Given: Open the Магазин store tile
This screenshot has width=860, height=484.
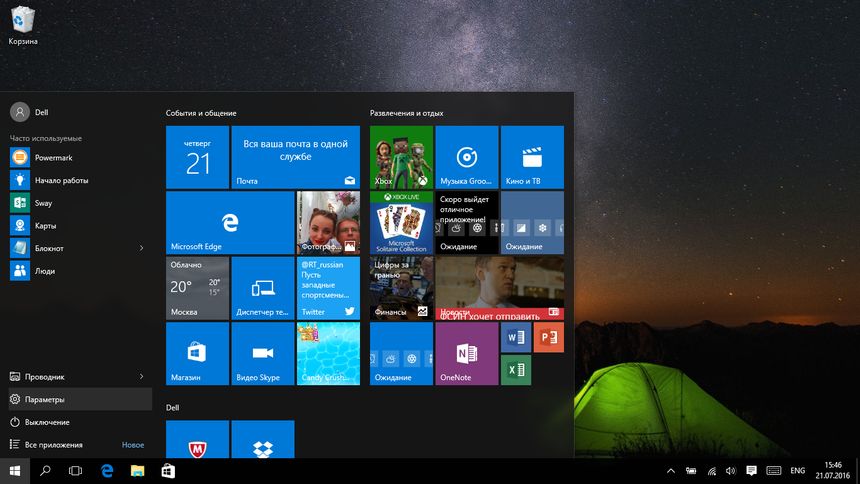Looking at the screenshot, I should point(197,353).
